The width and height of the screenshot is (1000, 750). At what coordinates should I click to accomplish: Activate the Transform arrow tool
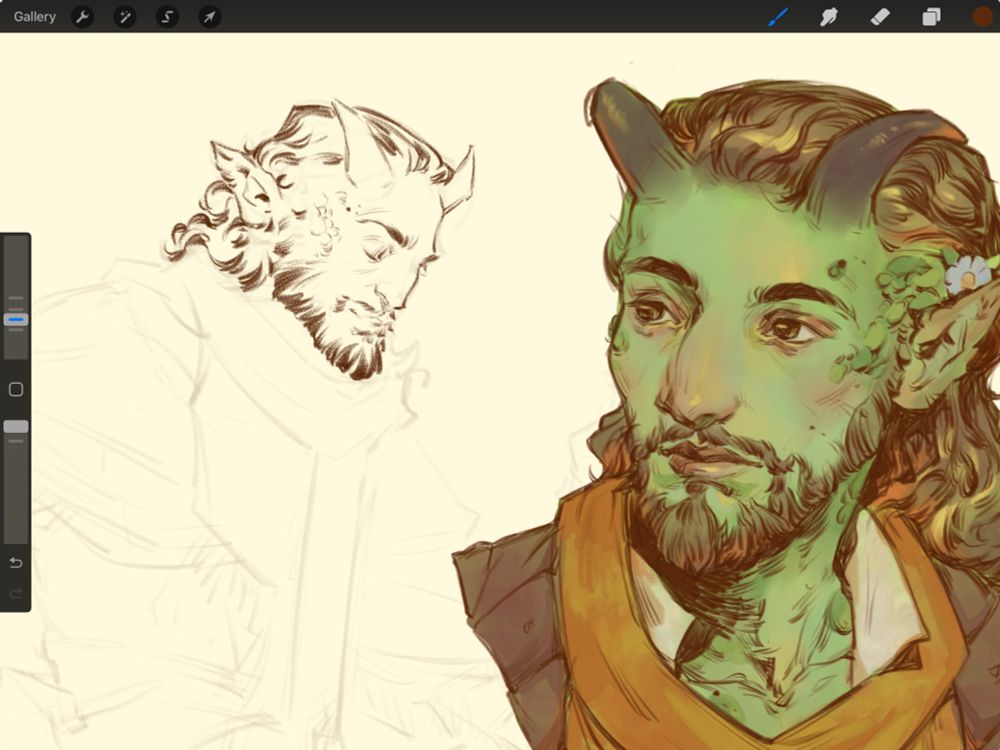click(210, 17)
